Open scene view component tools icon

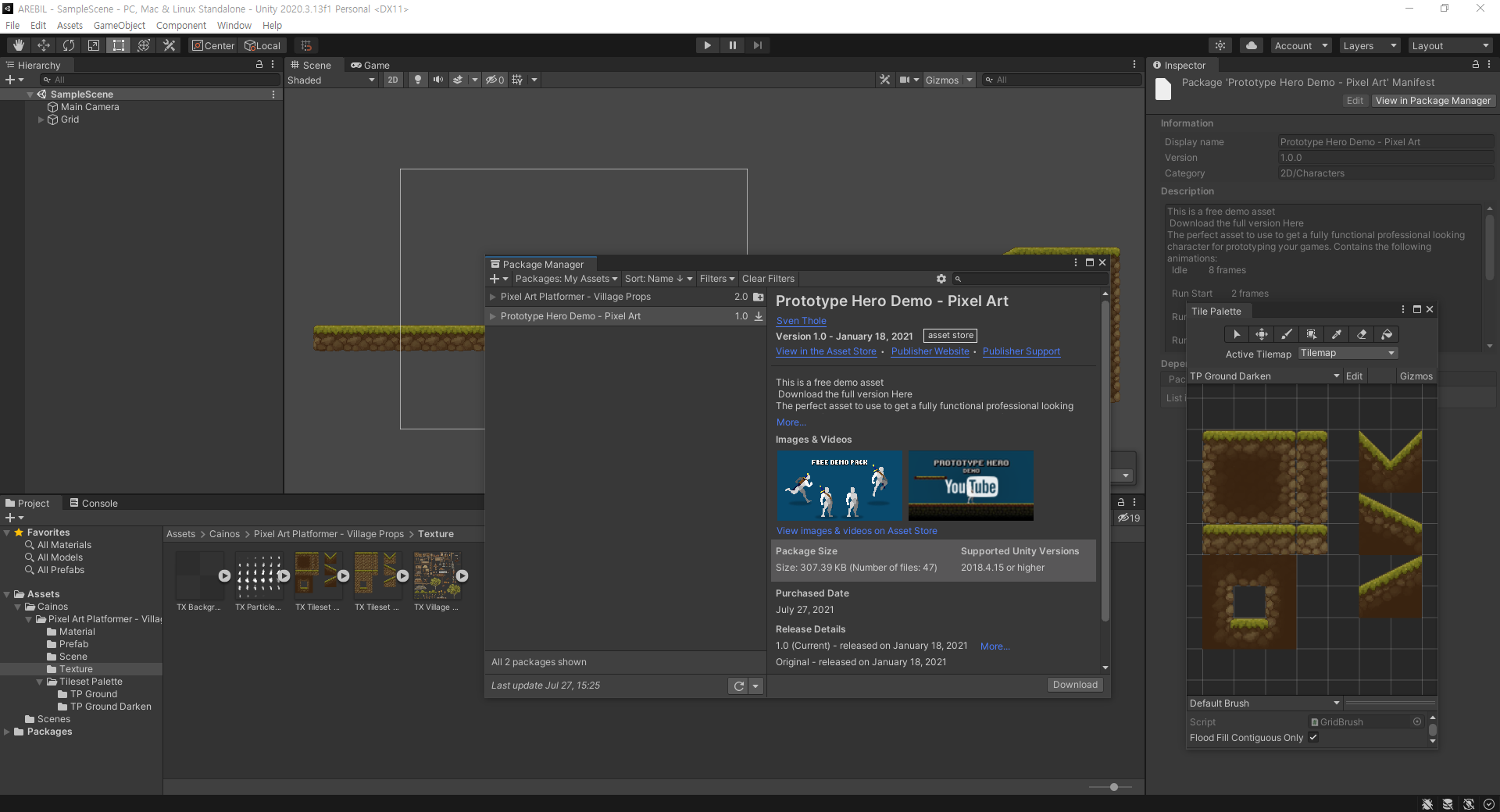[x=884, y=80]
